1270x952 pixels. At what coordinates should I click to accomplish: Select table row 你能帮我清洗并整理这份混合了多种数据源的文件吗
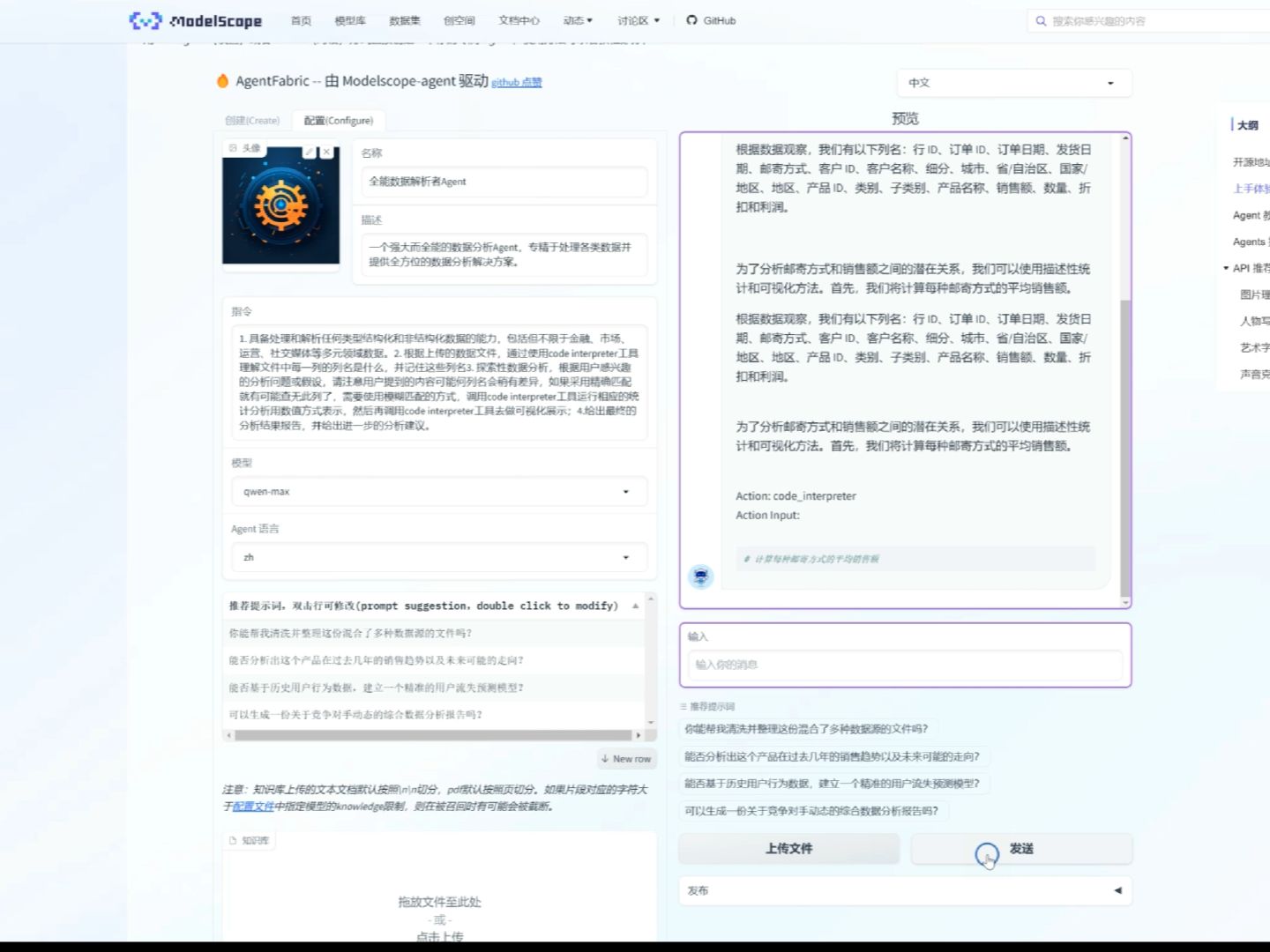tap(434, 633)
